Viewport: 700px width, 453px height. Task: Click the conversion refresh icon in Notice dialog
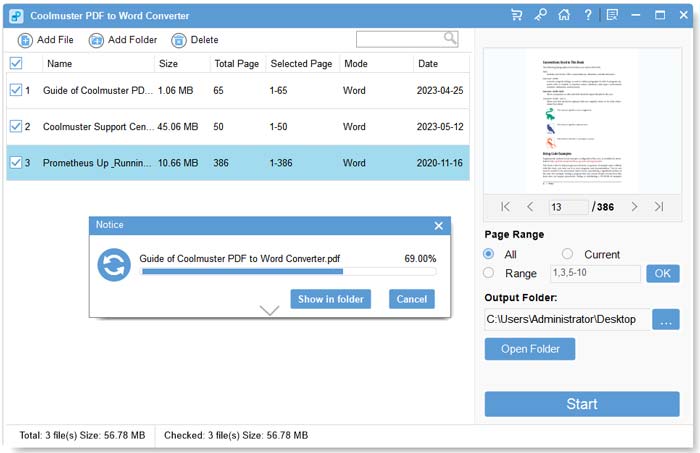pos(114,265)
